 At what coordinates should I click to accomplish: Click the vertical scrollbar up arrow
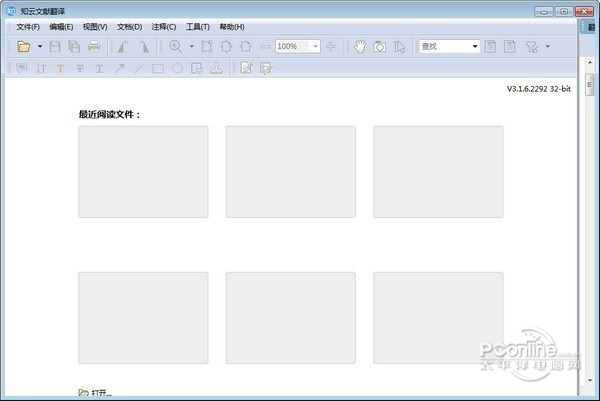(x=590, y=62)
